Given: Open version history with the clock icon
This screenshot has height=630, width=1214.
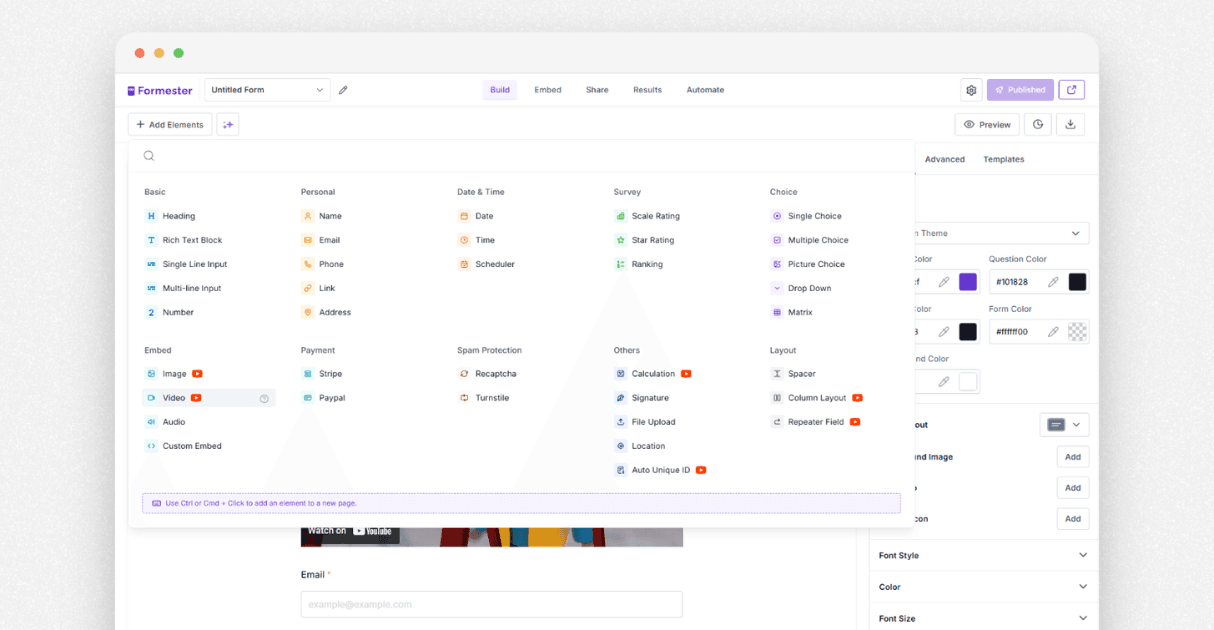Looking at the screenshot, I should coord(1037,124).
